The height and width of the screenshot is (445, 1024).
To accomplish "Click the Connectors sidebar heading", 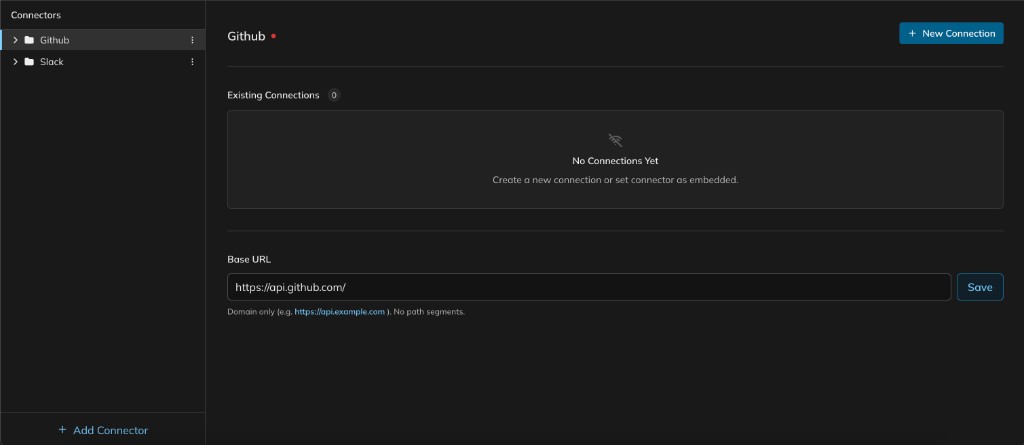I will point(36,14).
